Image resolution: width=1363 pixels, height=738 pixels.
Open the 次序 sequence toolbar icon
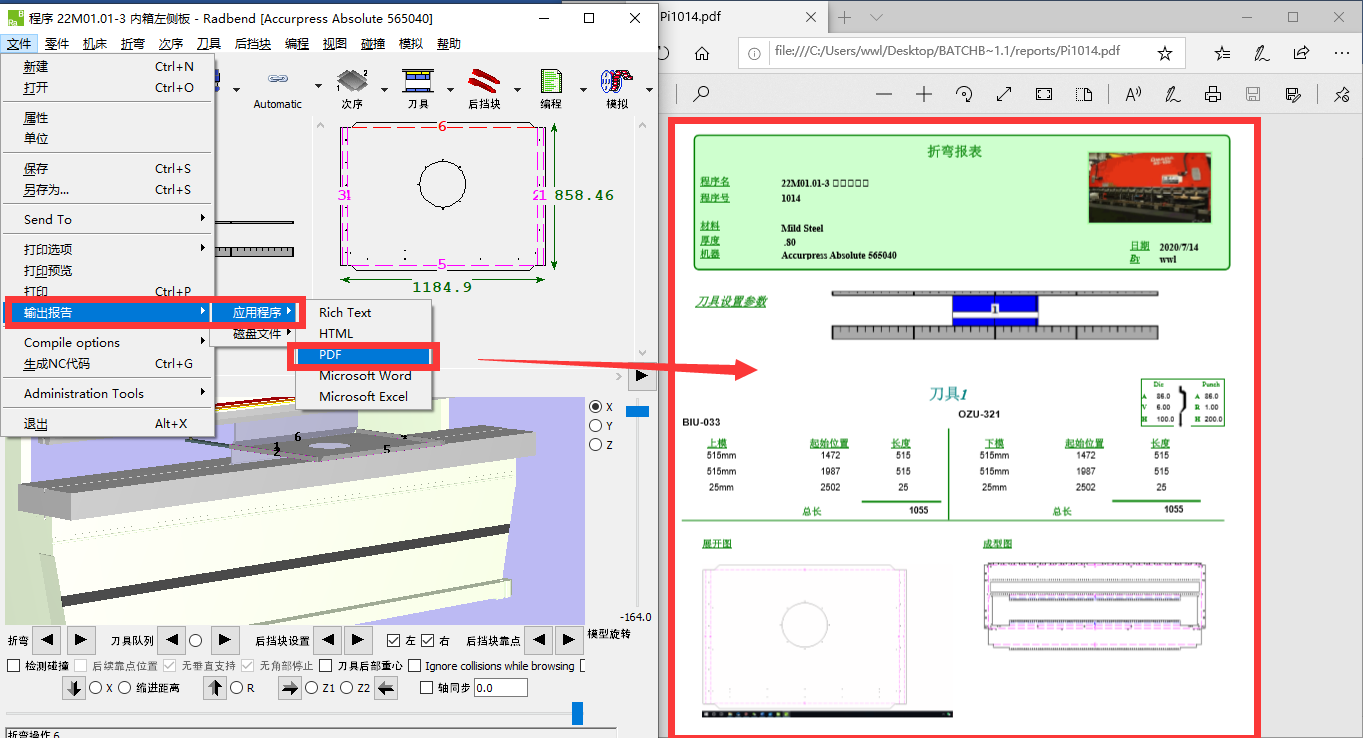click(351, 81)
